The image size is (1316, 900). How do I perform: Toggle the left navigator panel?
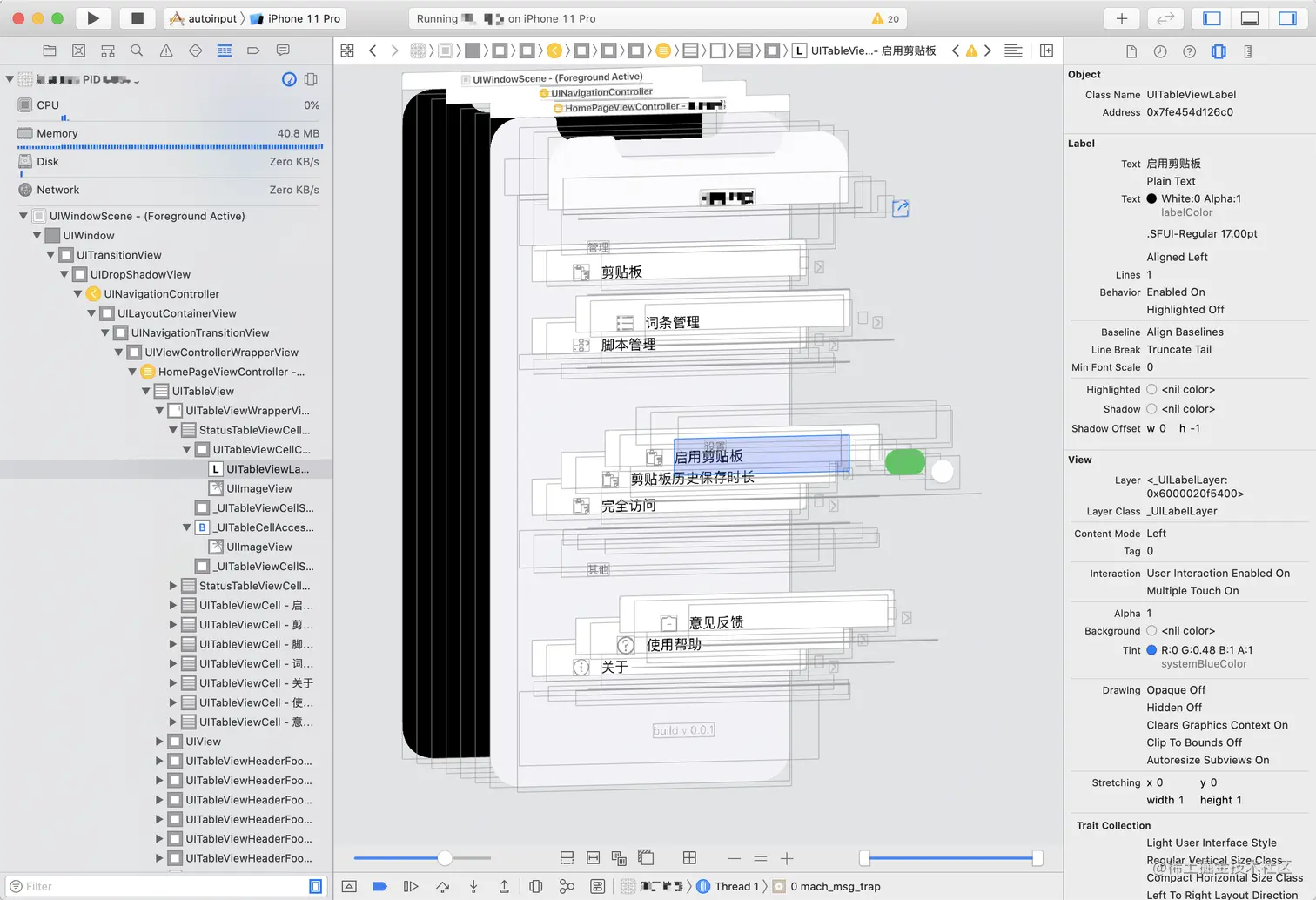click(1212, 18)
